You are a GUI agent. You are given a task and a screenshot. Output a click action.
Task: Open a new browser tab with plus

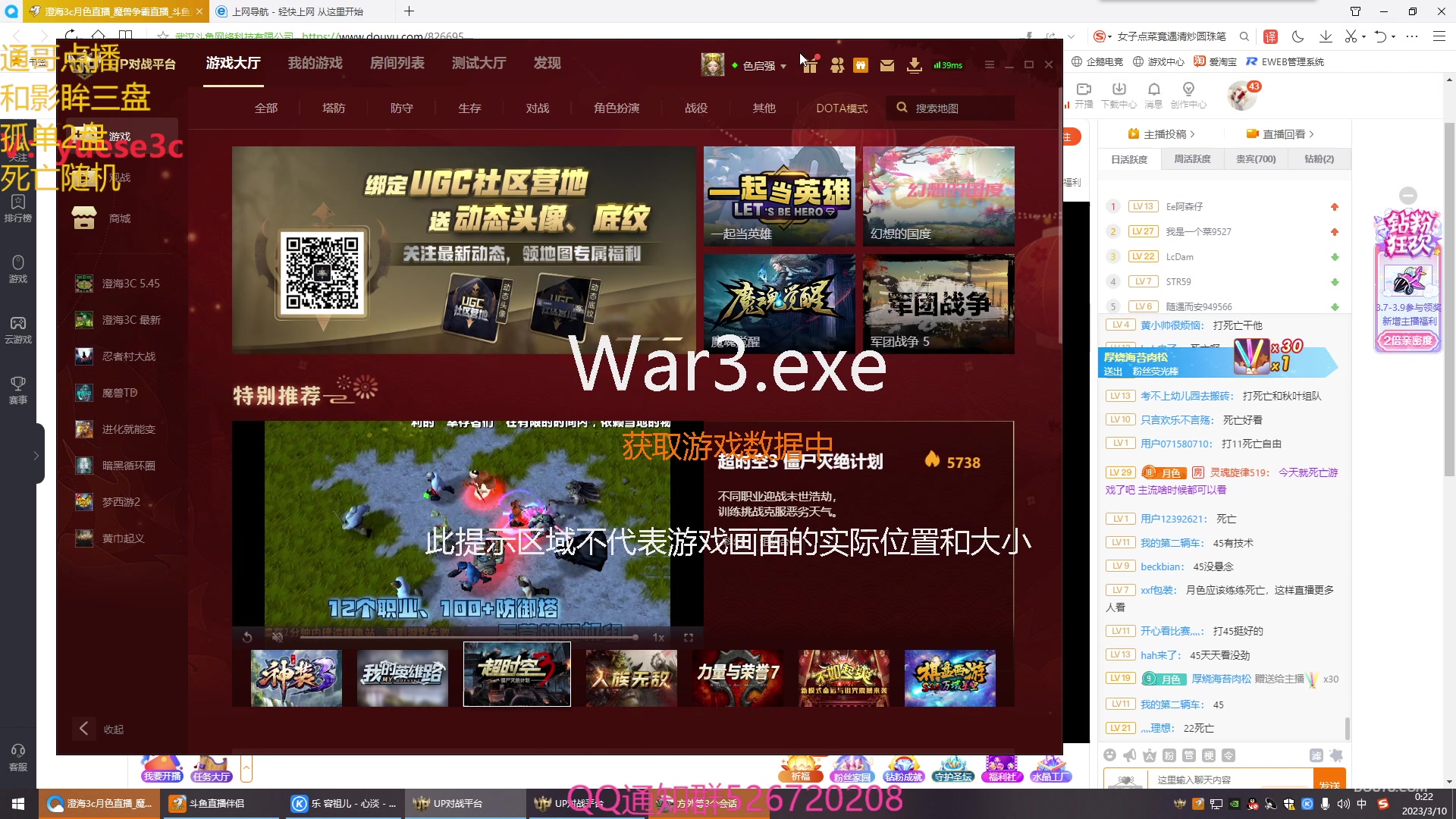tap(409, 11)
